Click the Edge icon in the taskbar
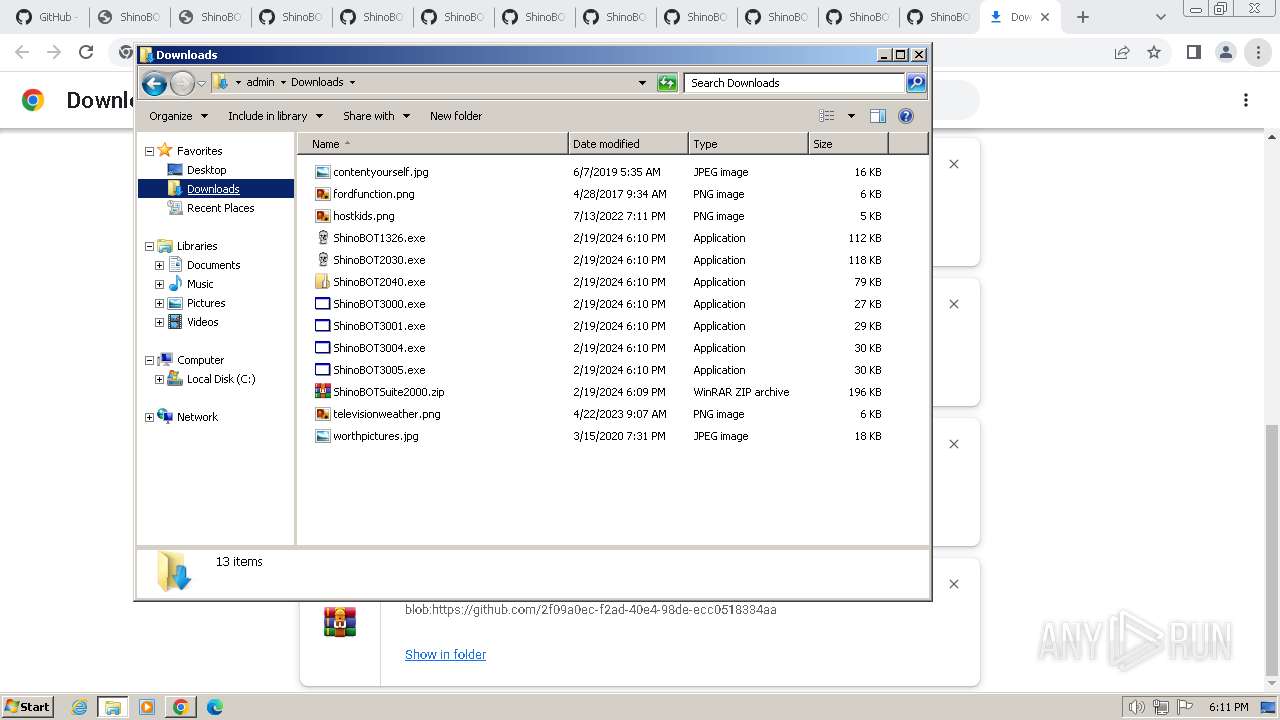 point(215,707)
